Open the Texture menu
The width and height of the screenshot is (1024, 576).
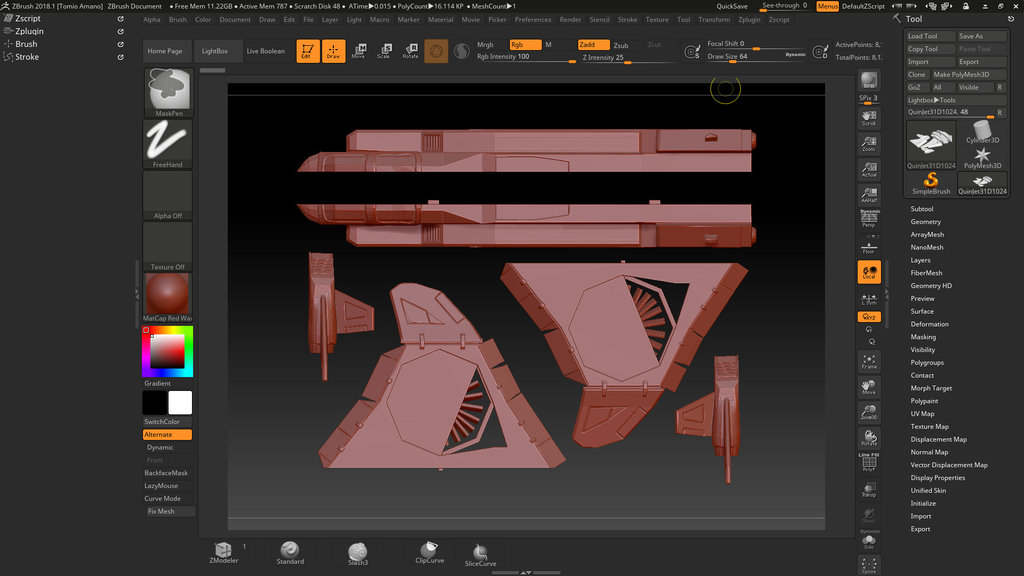(657, 20)
